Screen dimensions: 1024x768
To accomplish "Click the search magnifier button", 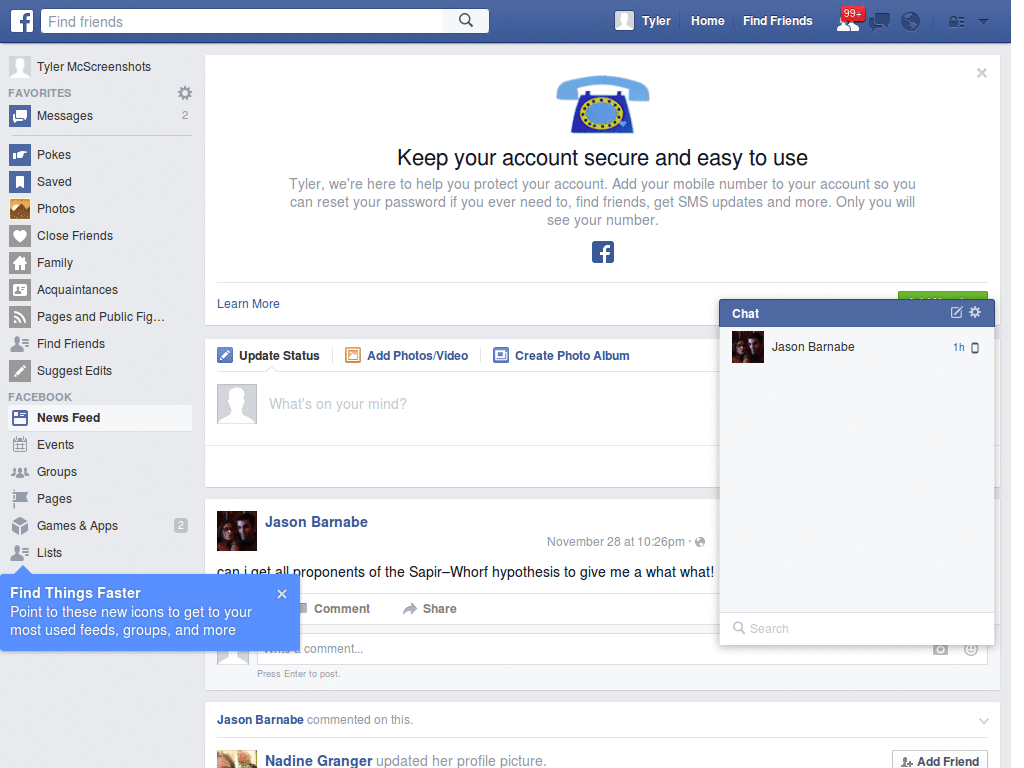I will click(466, 21).
